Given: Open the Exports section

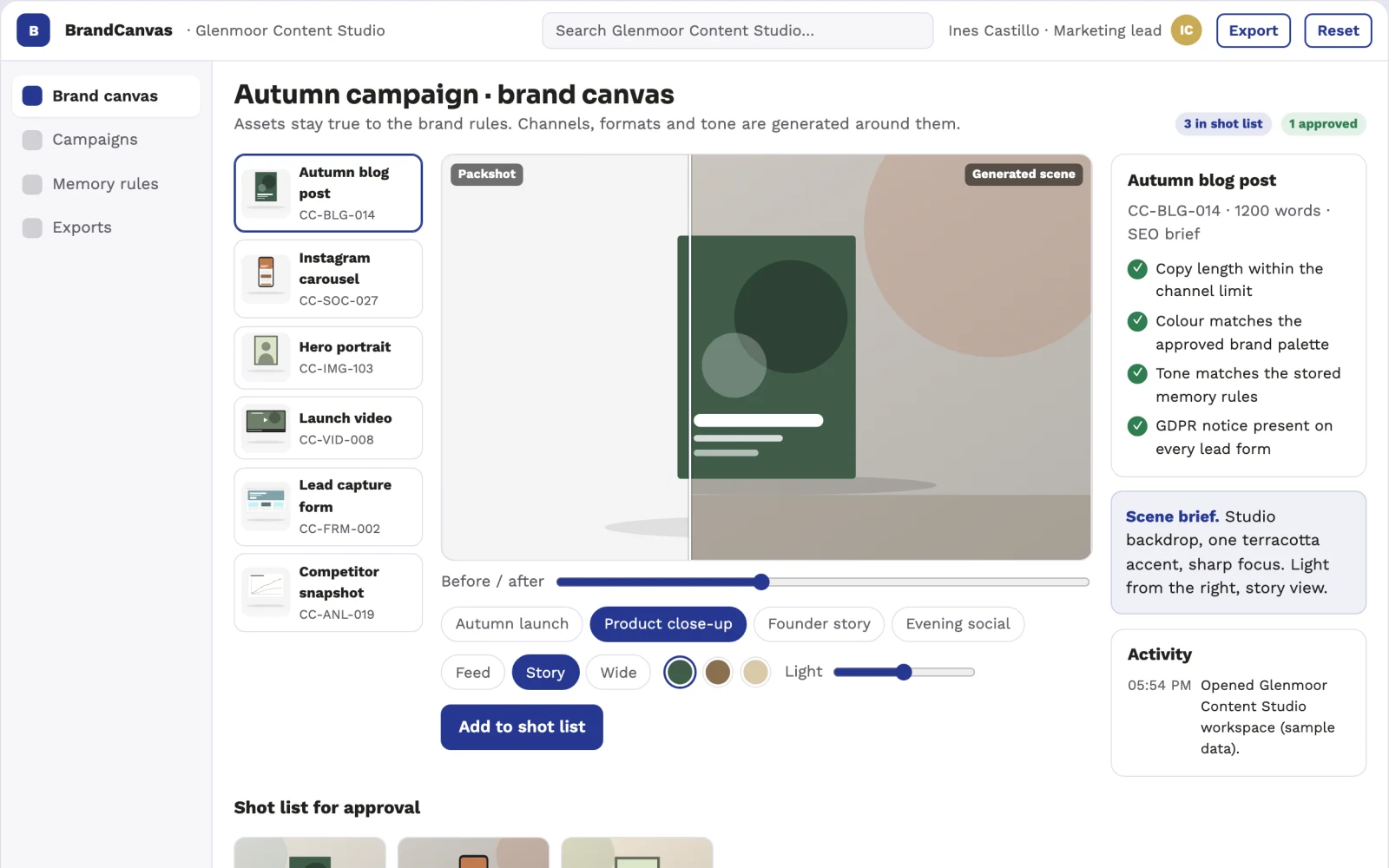Looking at the screenshot, I should 106,227.
